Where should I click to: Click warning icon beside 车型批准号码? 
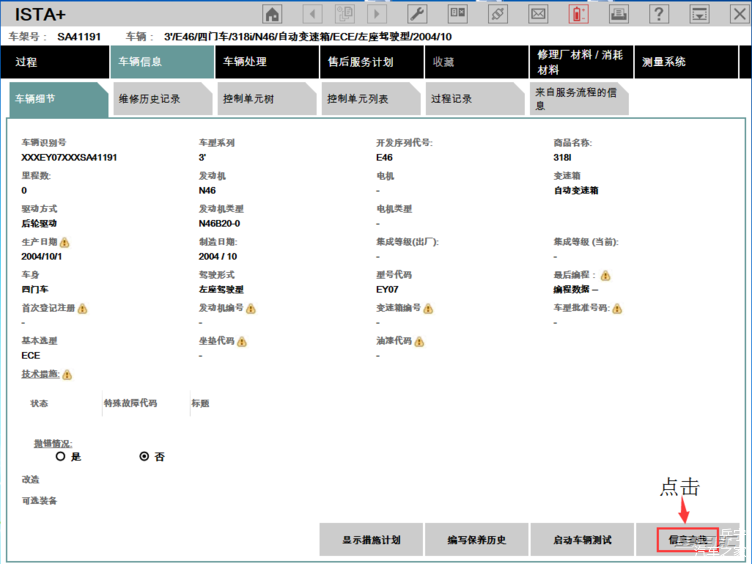pos(617,308)
